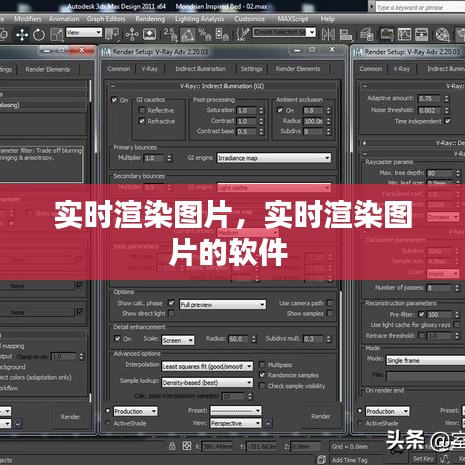Open the Schematic View icon
This screenshot has height=465, width=465.
pos(421,34)
